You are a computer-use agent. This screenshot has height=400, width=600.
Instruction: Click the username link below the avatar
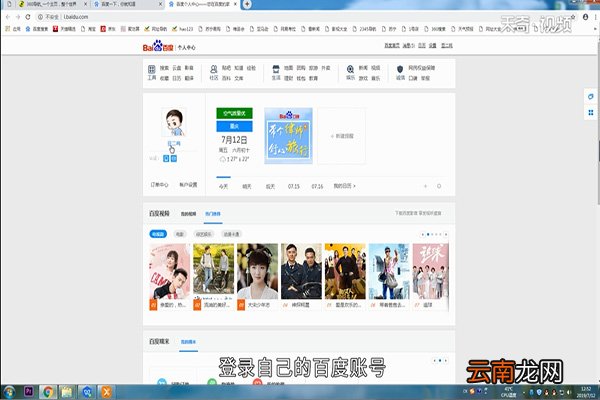[x=174, y=144]
